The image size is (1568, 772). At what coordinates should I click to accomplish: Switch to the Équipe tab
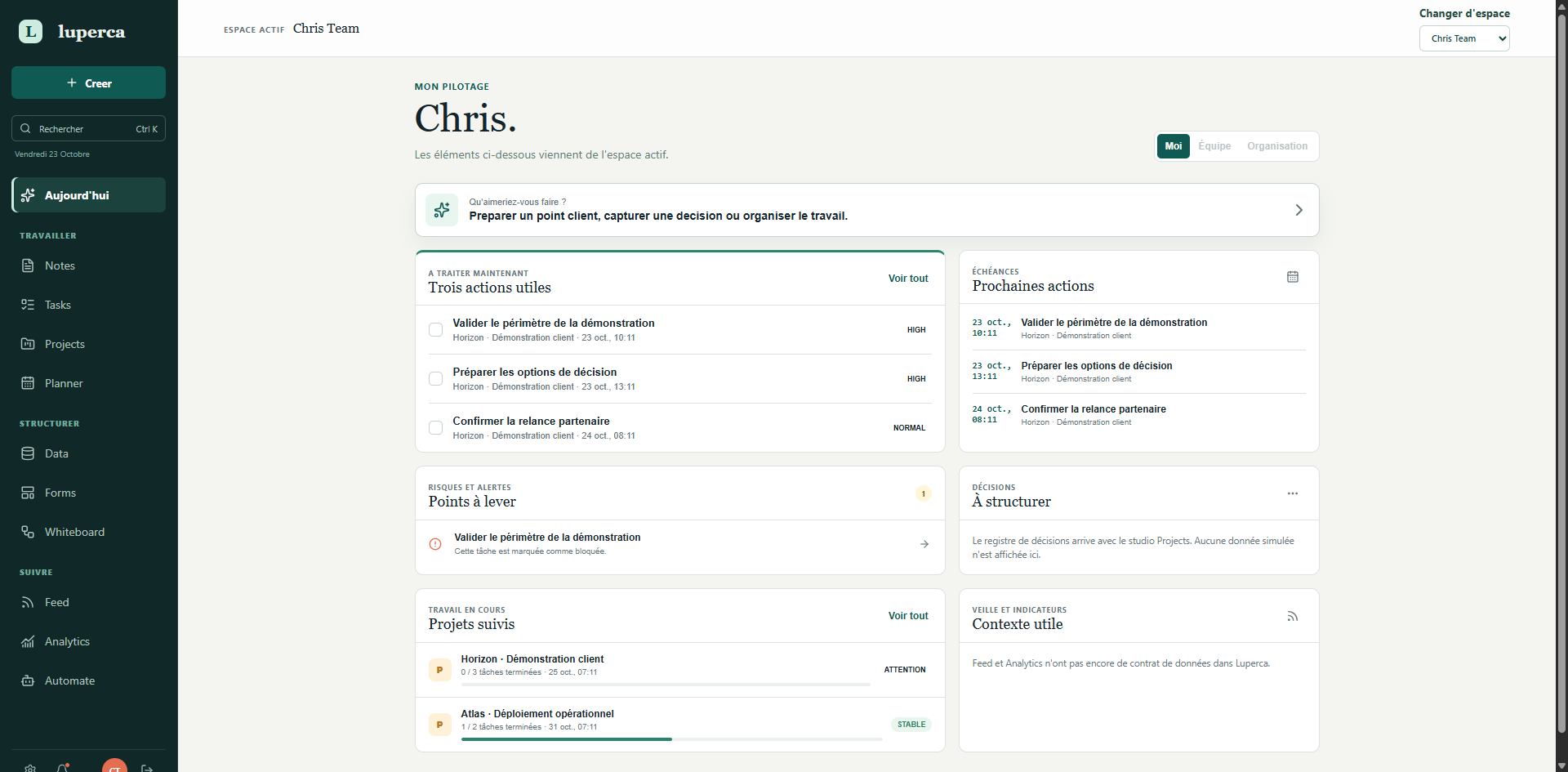(x=1214, y=146)
